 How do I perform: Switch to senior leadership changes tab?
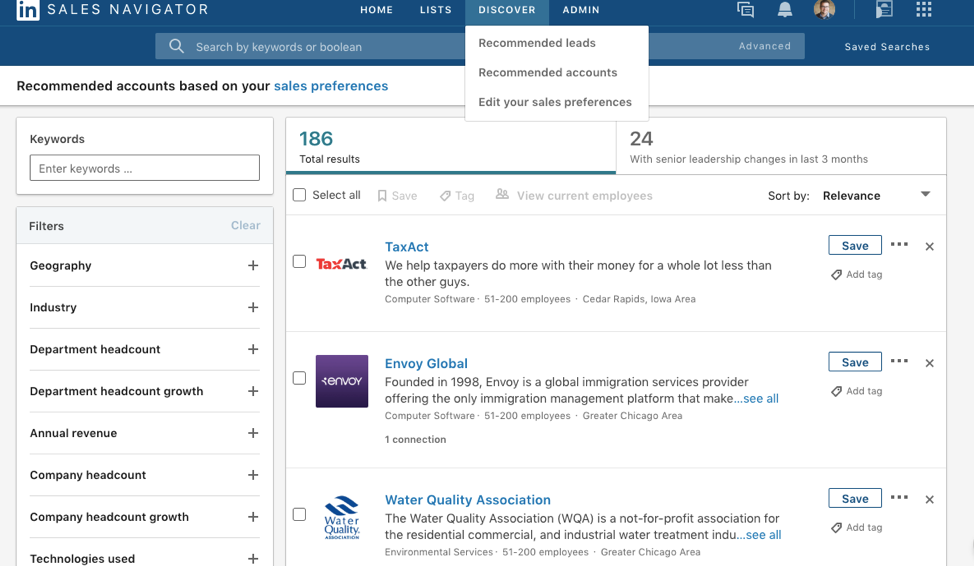click(x=781, y=146)
